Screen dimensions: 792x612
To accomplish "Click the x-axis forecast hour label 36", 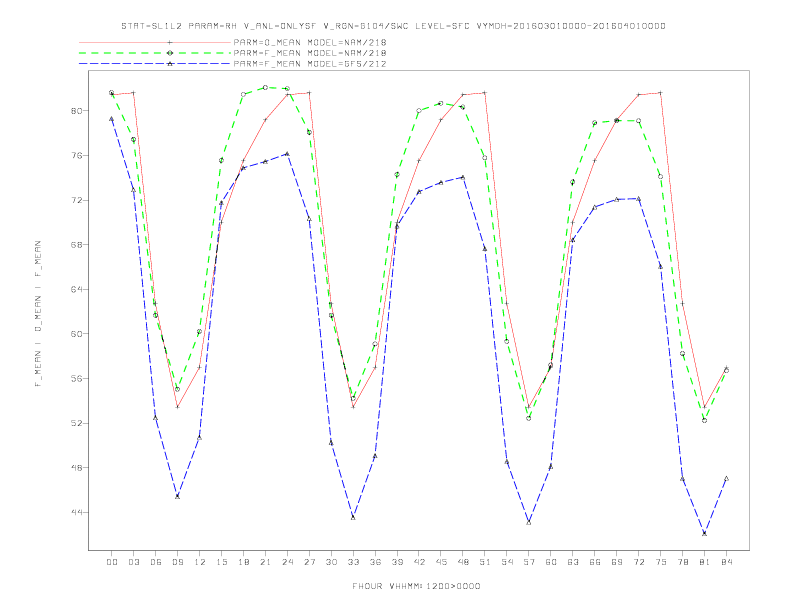I will pyautogui.click(x=375, y=562).
